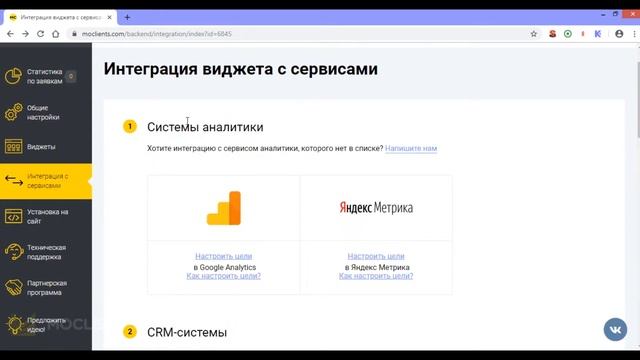
Task: Open Общие настройки menu item
Action: pos(46,112)
